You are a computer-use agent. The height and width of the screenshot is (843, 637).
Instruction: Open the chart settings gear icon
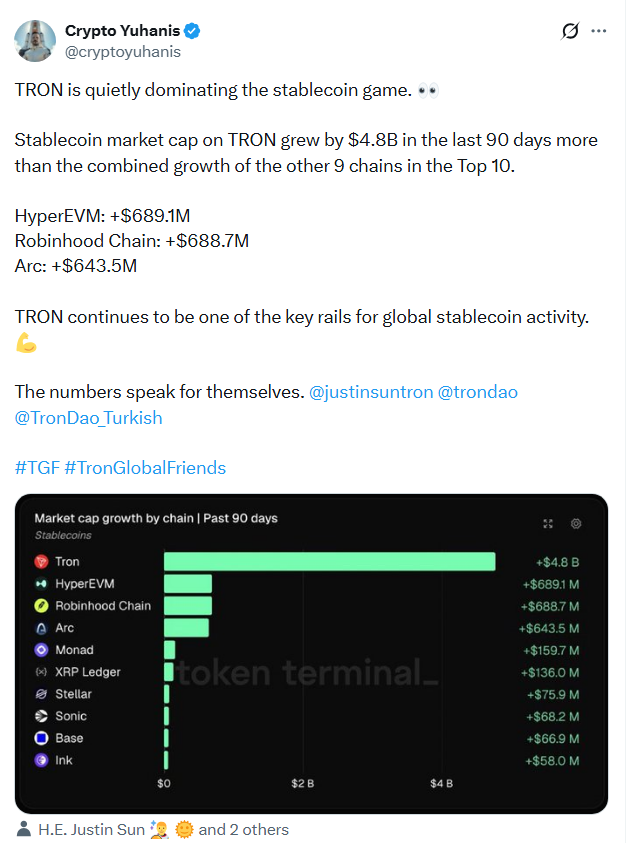pos(576,524)
